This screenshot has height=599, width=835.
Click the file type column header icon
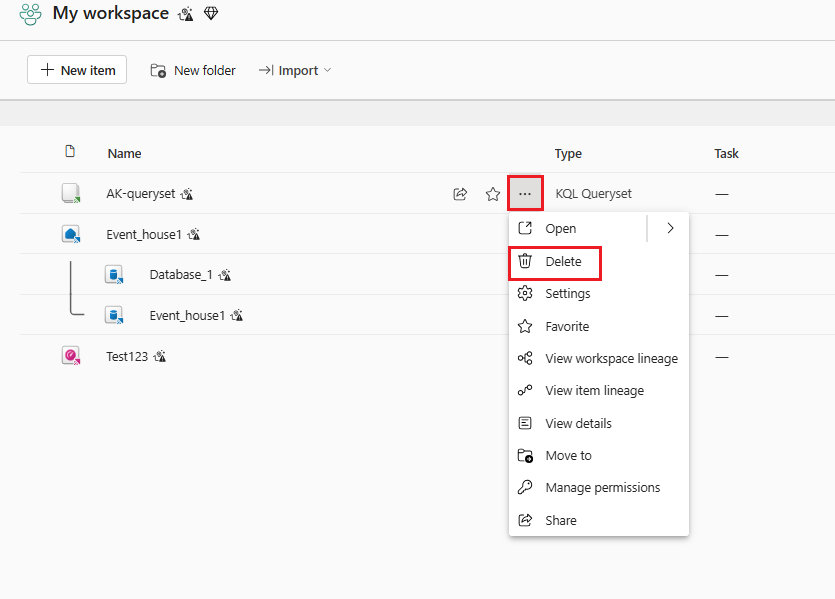tap(70, 152)
